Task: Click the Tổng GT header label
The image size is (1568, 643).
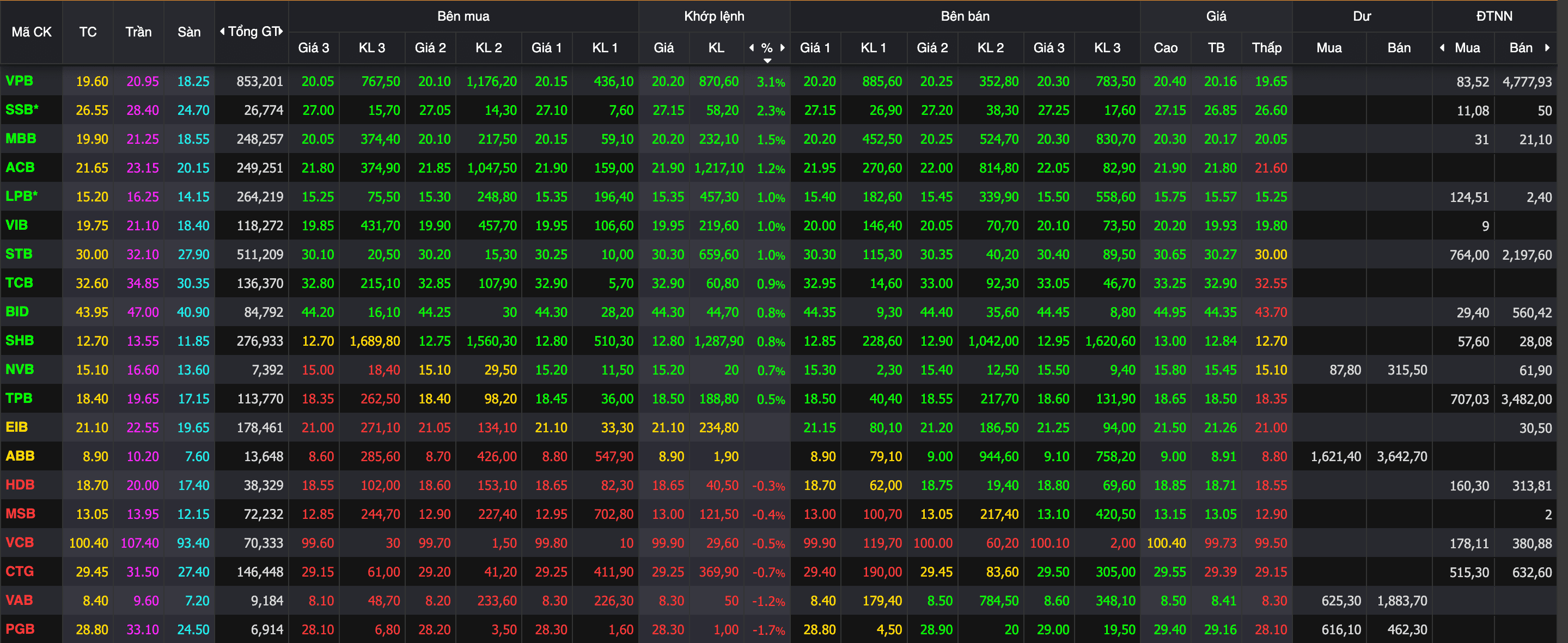Action: coord(253,32)
